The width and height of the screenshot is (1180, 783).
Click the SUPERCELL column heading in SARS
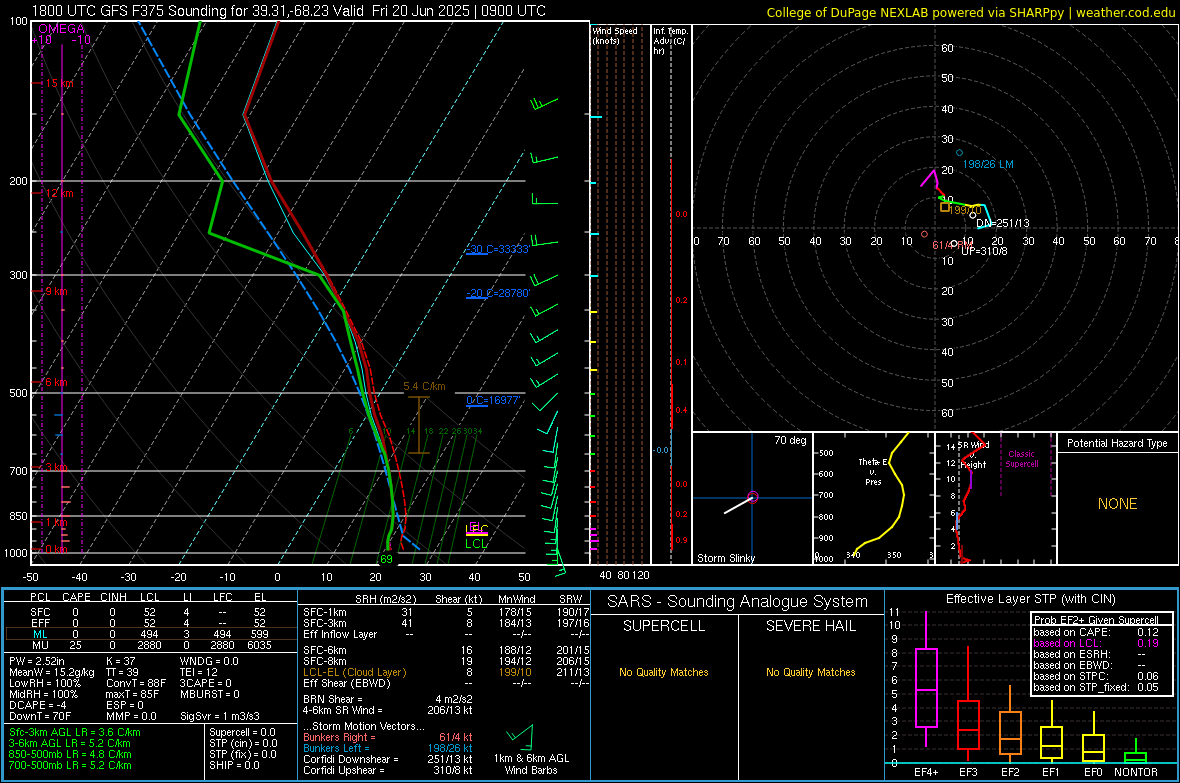[664, 626]
